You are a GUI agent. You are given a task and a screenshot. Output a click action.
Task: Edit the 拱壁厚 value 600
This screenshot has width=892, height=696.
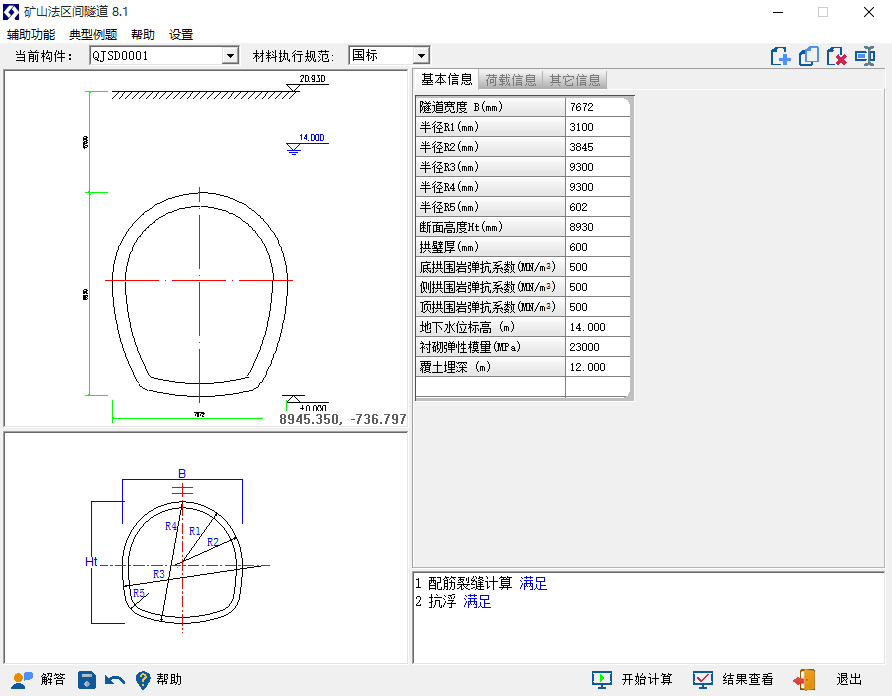pyautogui.click(x=598, y=247)
